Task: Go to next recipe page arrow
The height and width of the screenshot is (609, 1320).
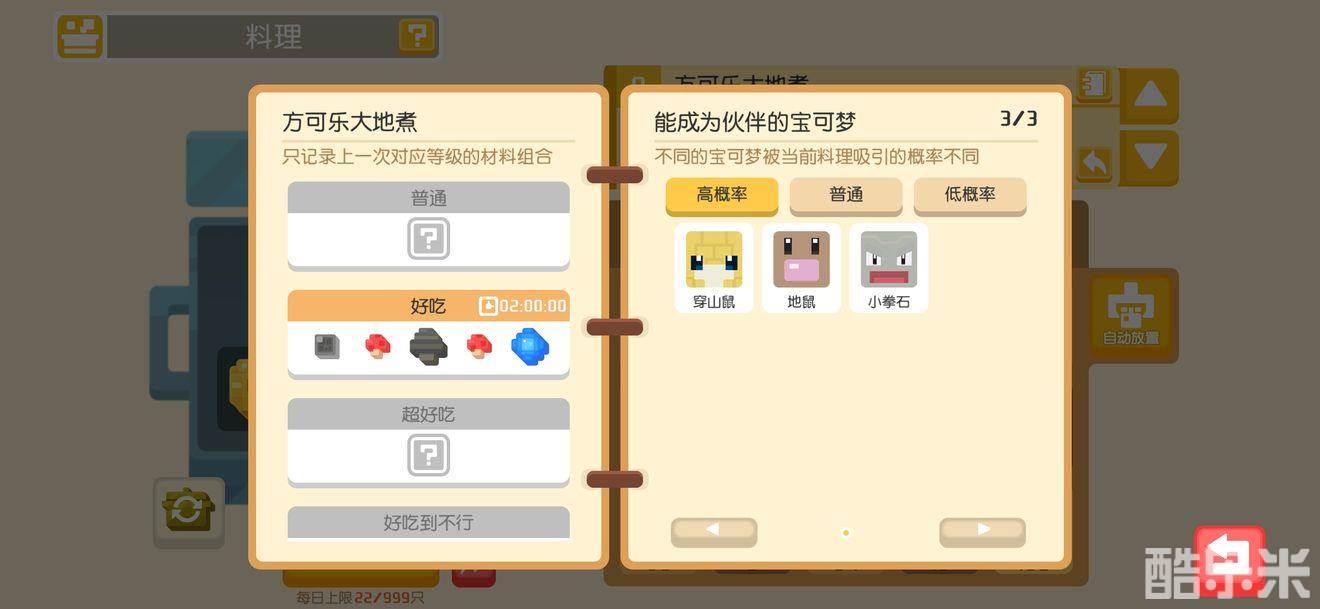Action: click(982, 531)
